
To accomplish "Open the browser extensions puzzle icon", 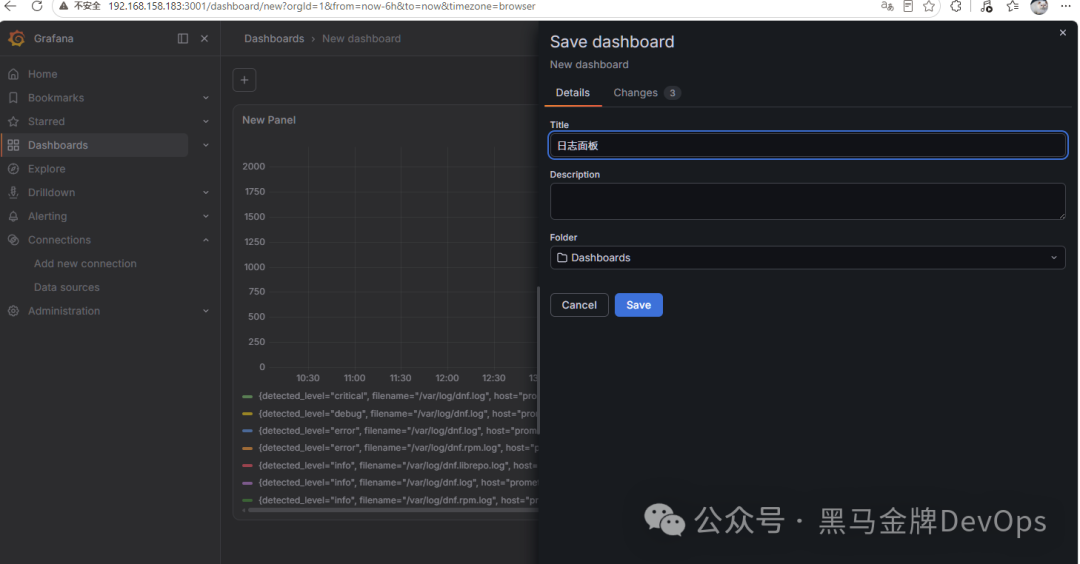I will pyautogui.click(x=956, y=6).
